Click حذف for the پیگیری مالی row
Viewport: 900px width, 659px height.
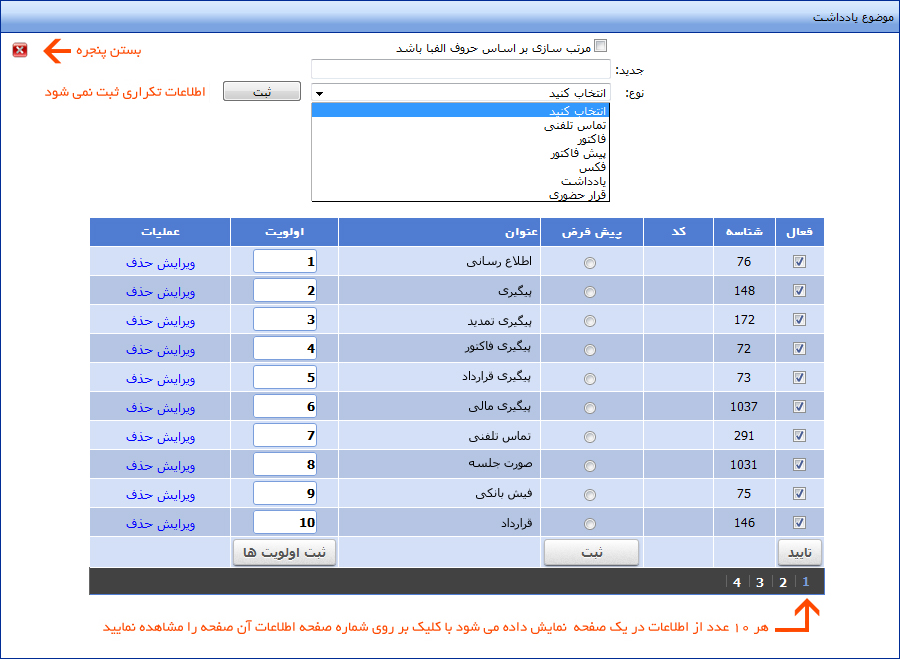coord(139,408)
